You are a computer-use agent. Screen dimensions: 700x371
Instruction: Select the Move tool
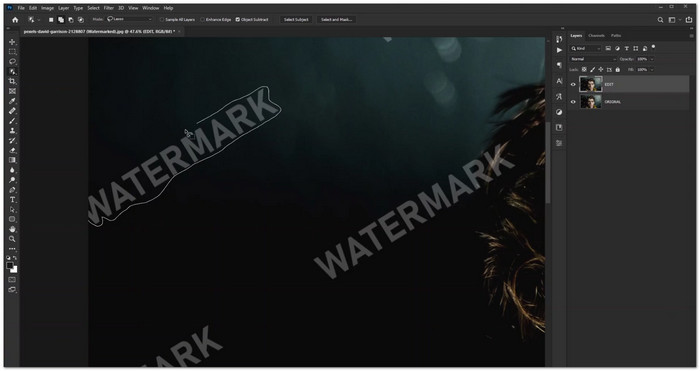(x=12, y=42)
